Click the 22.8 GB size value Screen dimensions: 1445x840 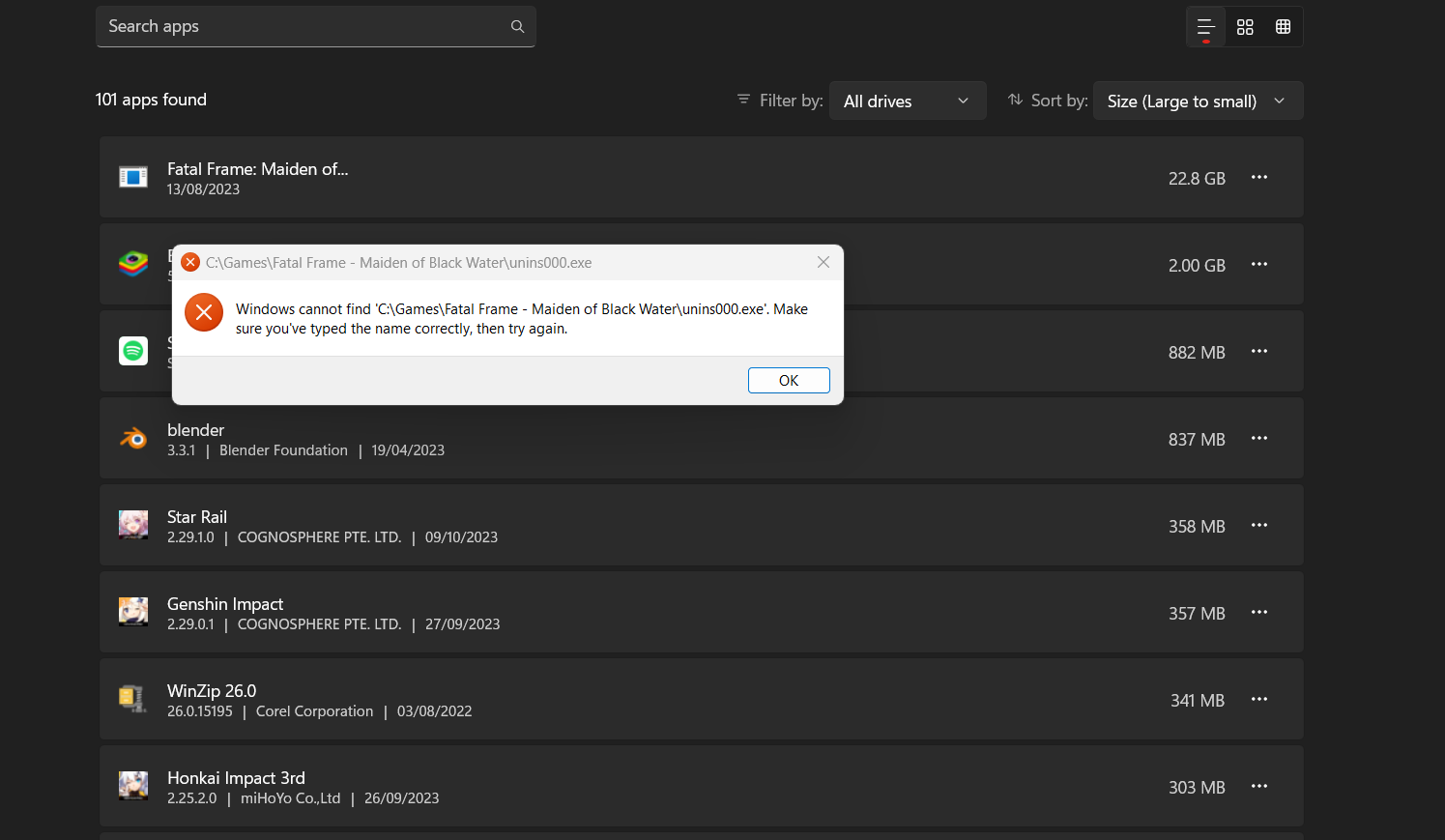pyautogui.click(x=1197, y=179)
